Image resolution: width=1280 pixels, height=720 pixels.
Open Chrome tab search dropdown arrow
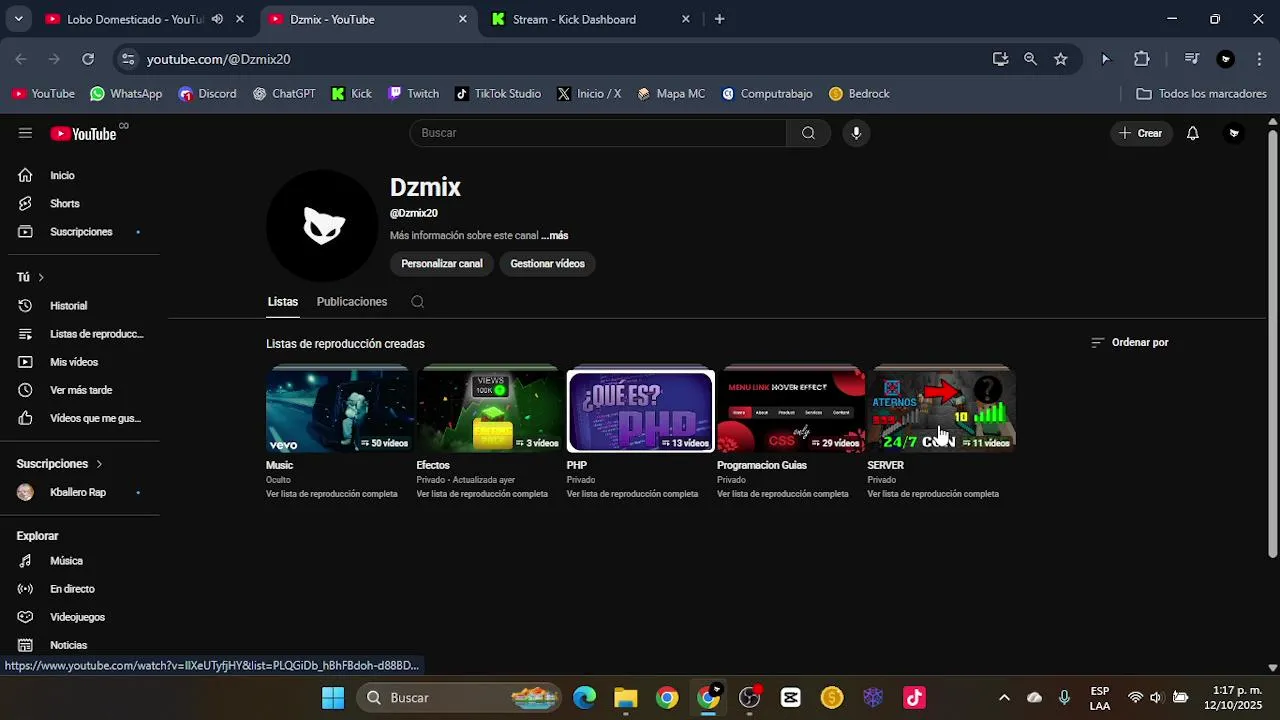tap(18, 19)
